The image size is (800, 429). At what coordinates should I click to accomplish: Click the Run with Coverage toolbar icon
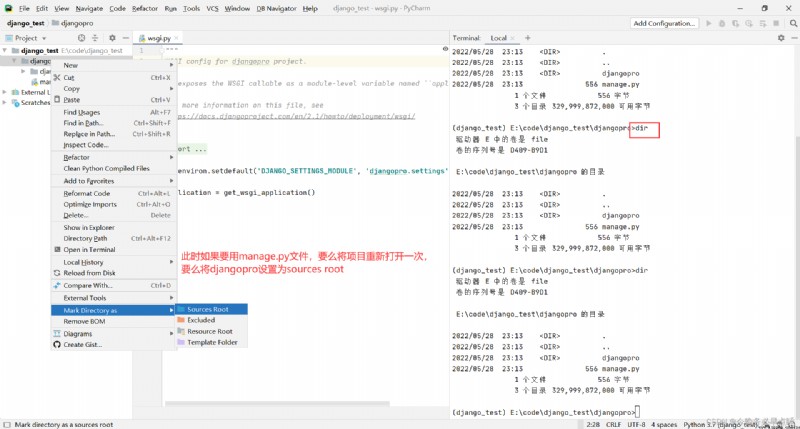[x=735, y=23]
